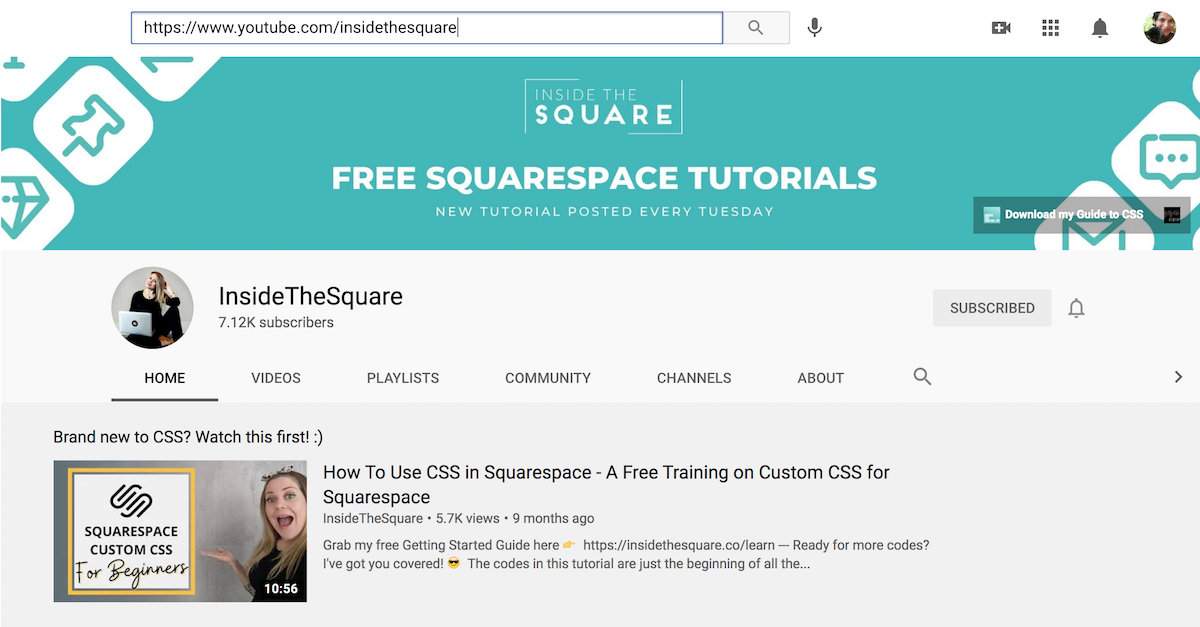Search within the channel magnifier icon
Viewport: 1200px width, 627px height.
tap(922, 376)
